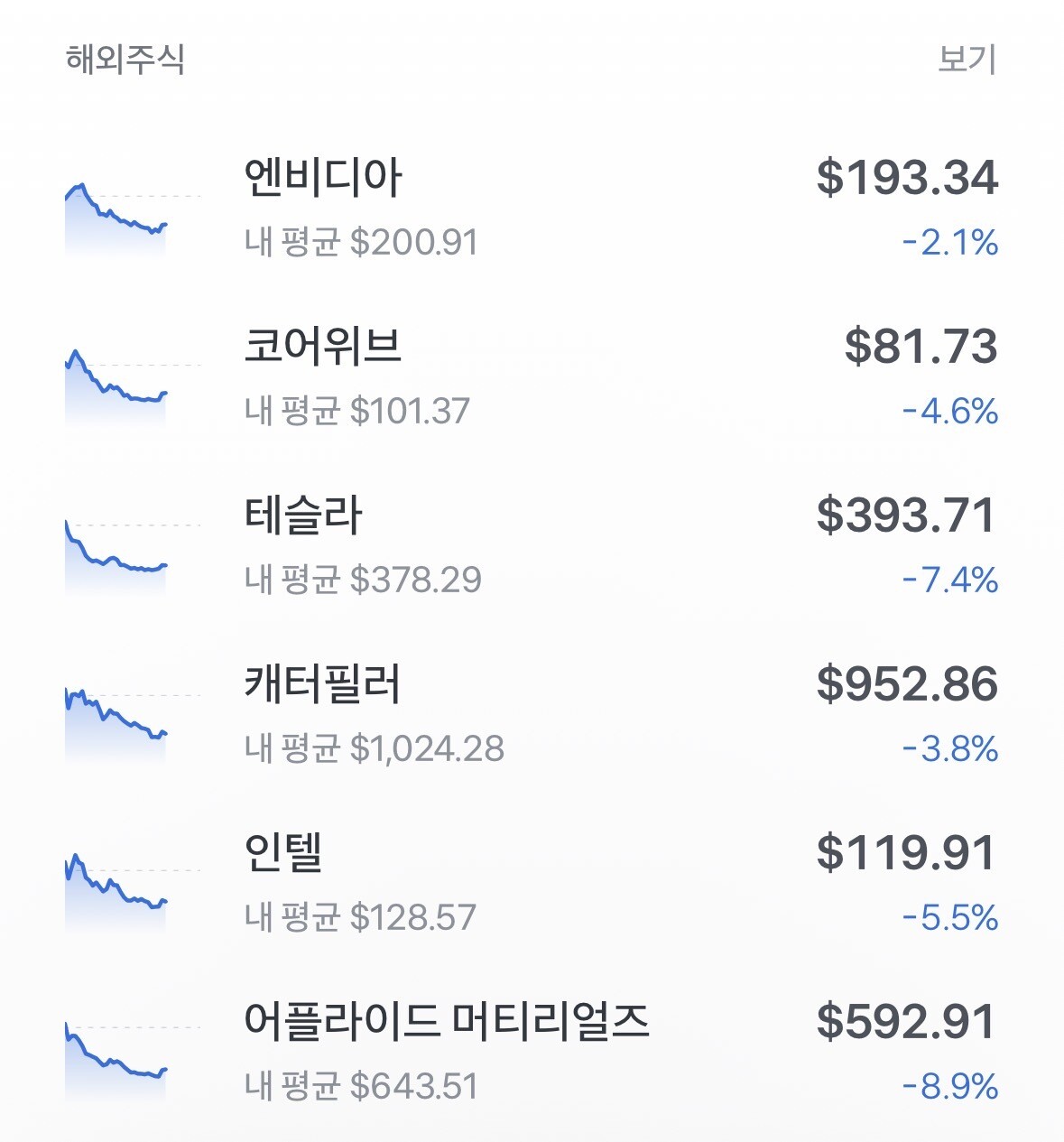
Task: Tap the 보기 link
Action: pyautogui.click(x=967, y=60)
